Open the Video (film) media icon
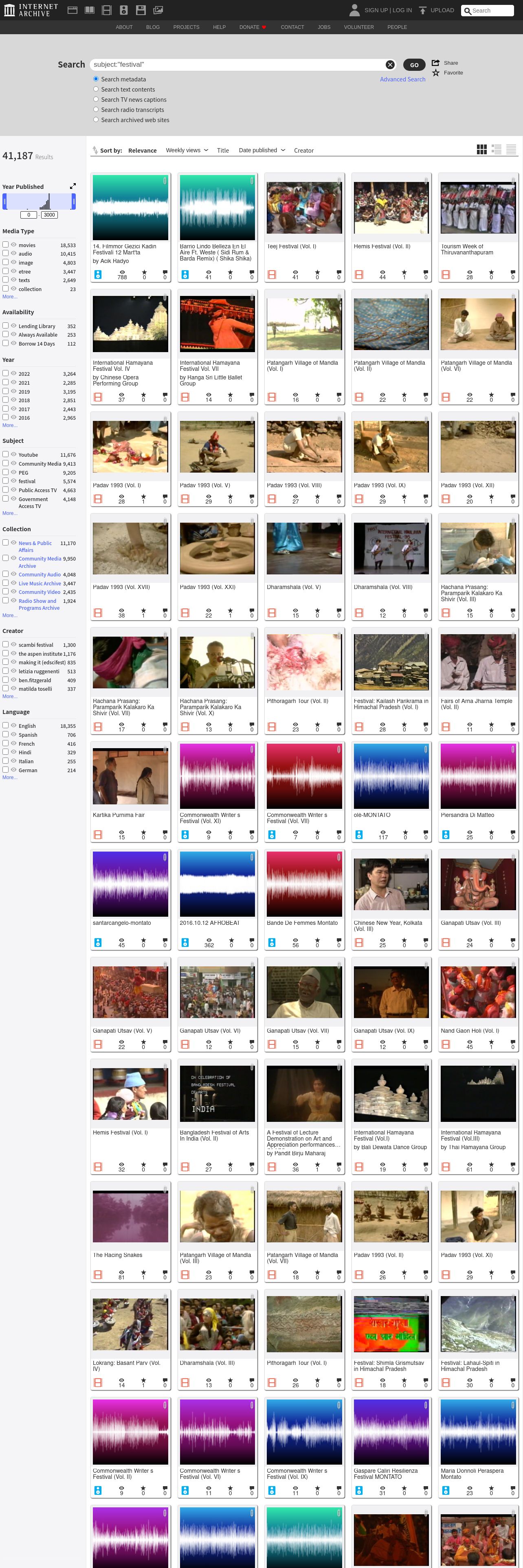Image resolution: width=523 pixels, height=1568 pixels. [107, 10]
